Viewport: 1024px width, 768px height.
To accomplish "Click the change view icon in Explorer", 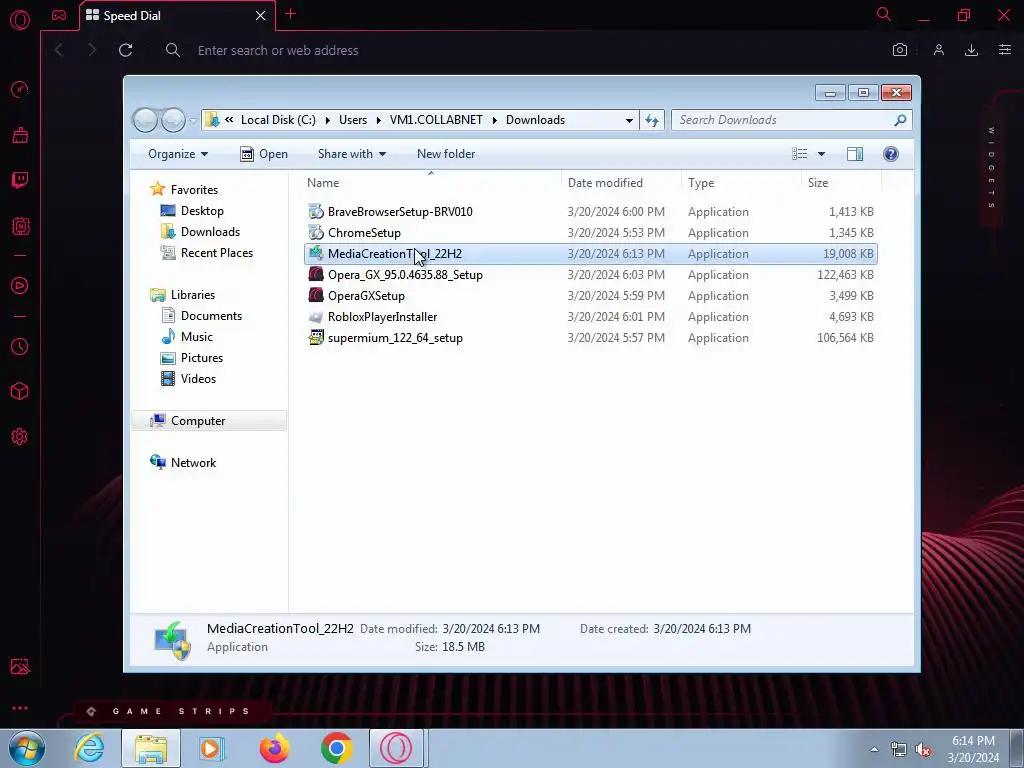I will pyautogui.click(x=799, y=153).
